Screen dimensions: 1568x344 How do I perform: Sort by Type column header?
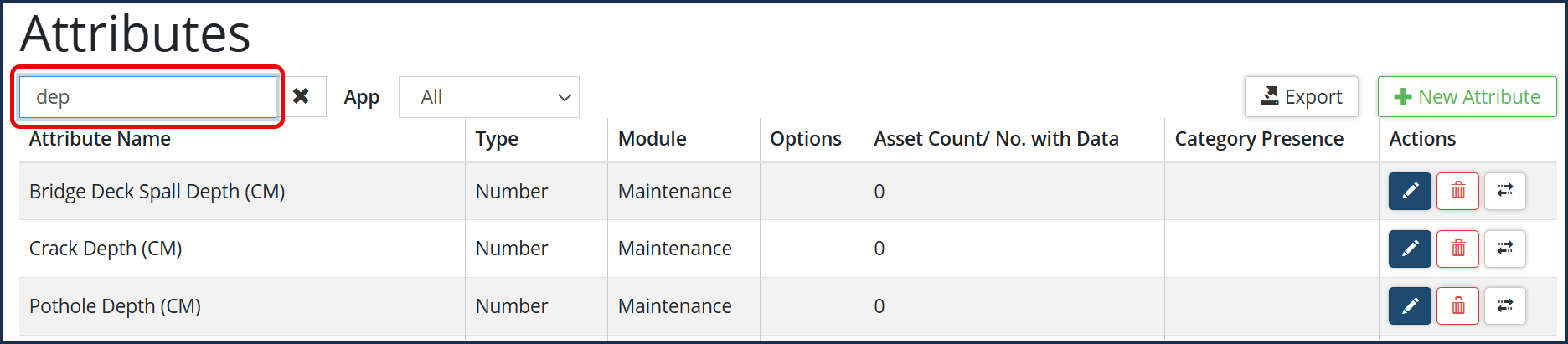(497, 139)
